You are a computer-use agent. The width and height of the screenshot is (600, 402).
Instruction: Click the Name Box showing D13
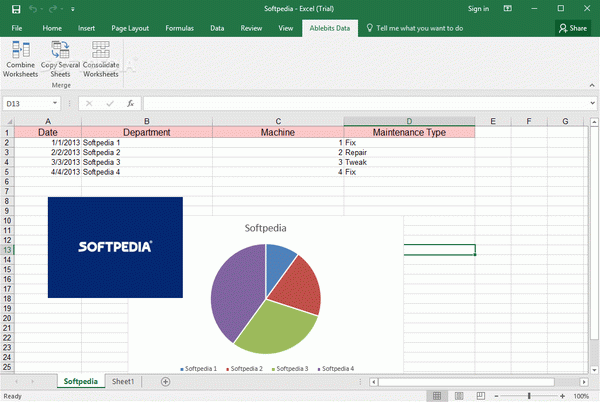28,104
